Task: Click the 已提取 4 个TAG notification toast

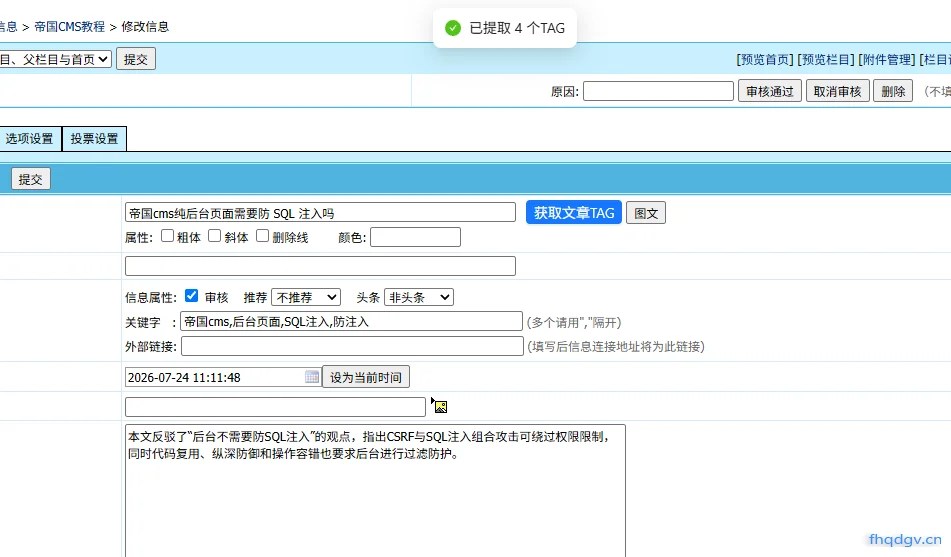Action: (x=505, y=28)
